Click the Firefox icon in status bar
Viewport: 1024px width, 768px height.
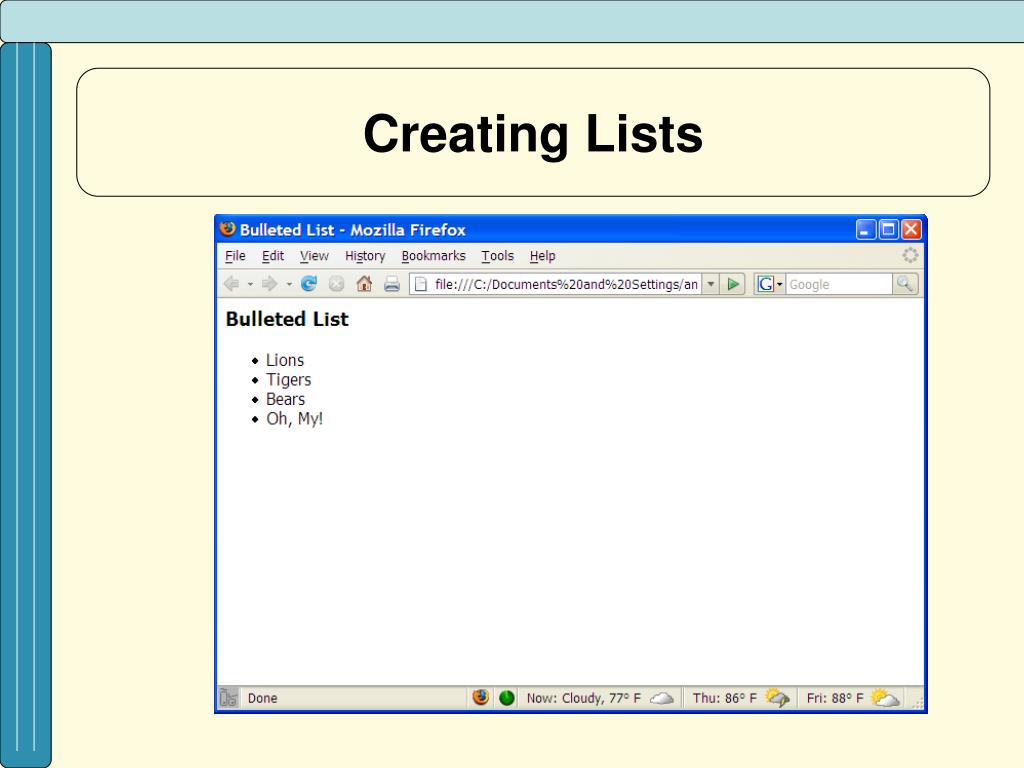481,698
